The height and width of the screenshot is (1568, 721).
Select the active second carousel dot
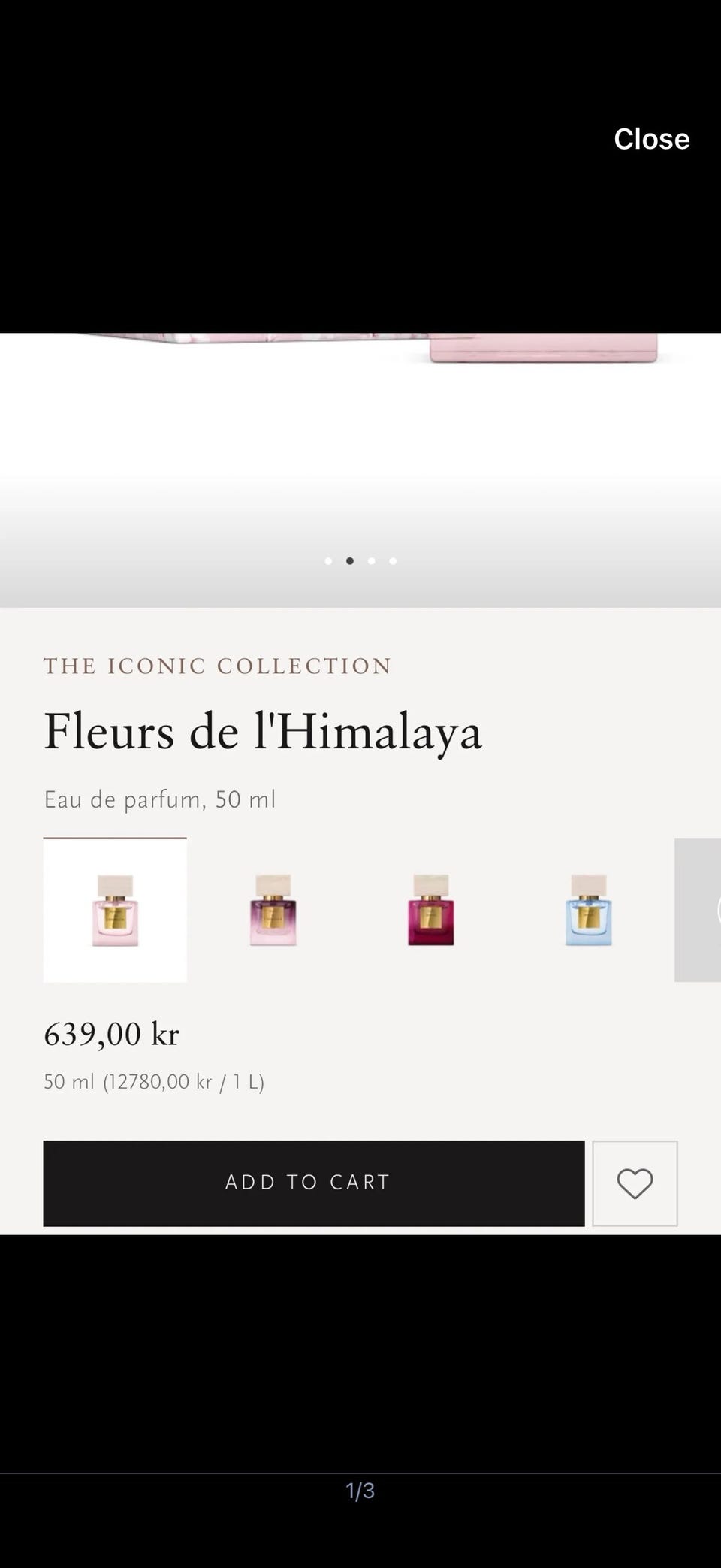(x=350, y=560)
